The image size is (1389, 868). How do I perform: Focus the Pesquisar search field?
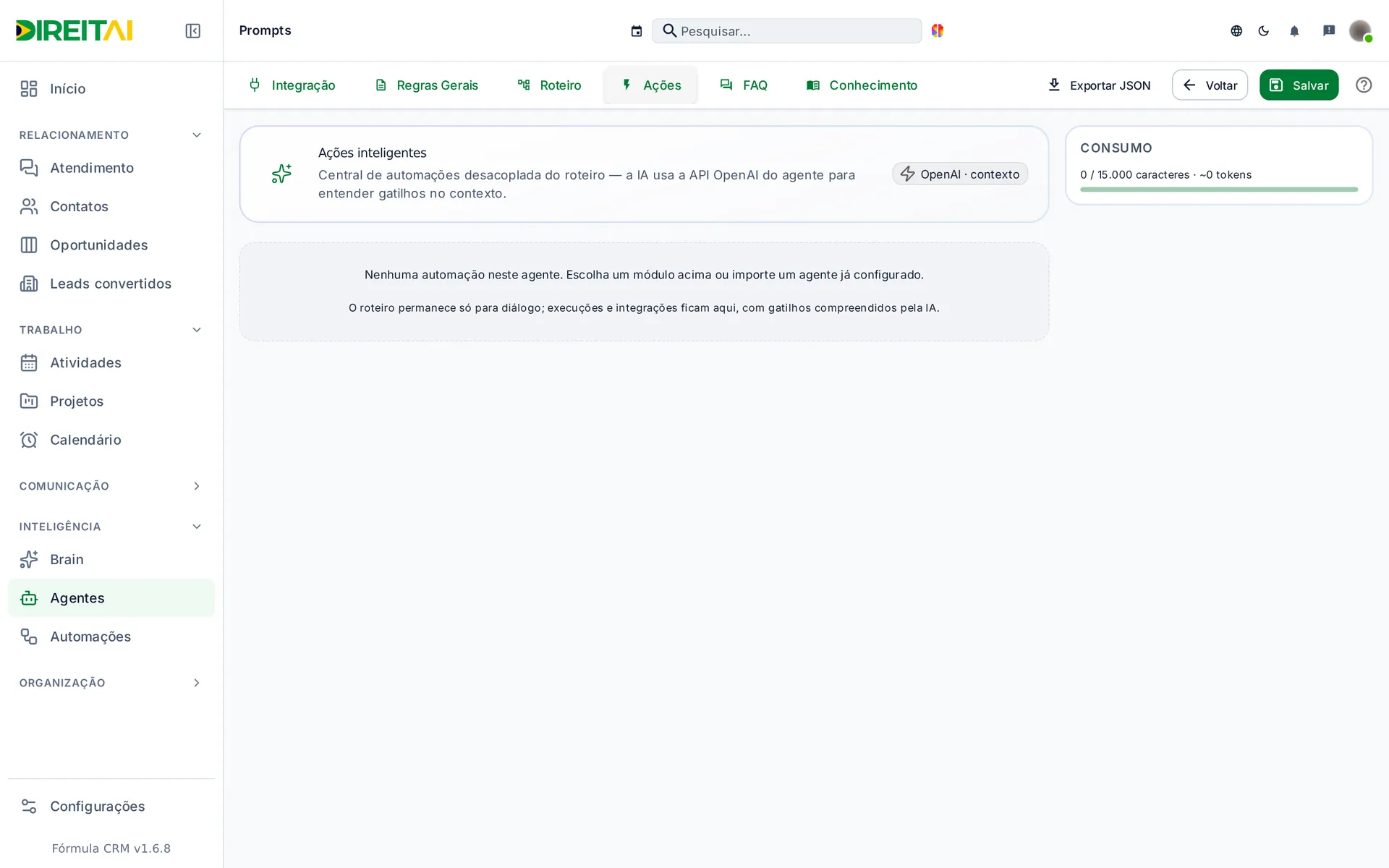(786, 30)
